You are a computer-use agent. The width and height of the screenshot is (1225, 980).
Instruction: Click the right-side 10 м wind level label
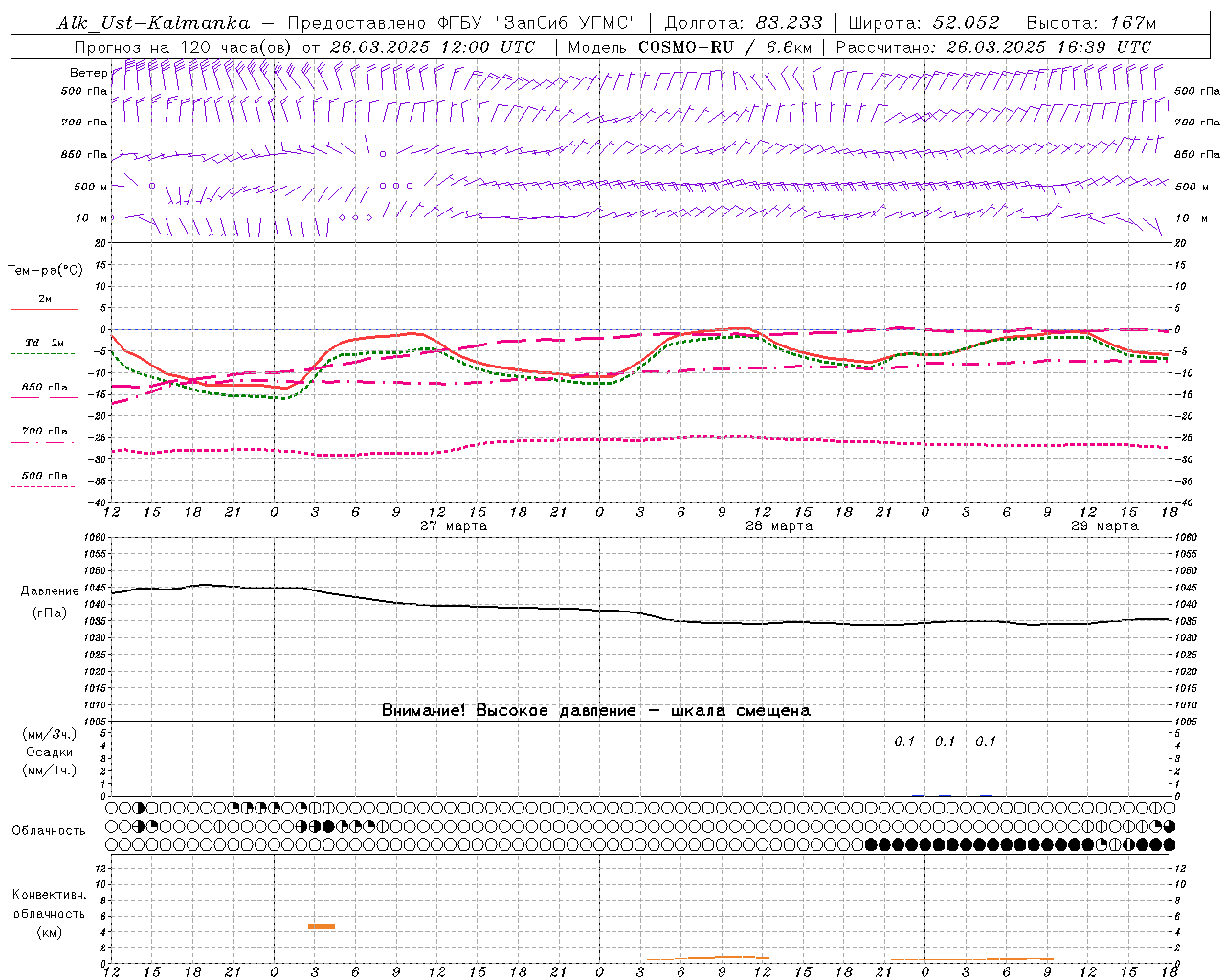(1191, 218)
